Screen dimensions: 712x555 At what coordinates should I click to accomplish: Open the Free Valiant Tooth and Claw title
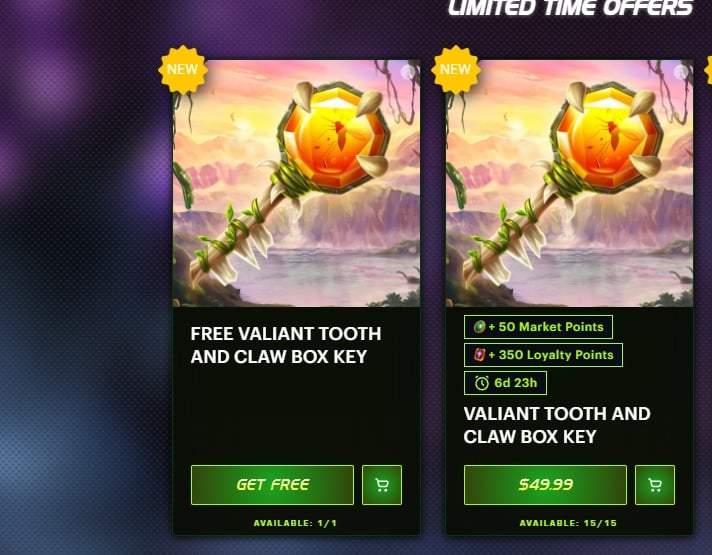(x=286, y=345)
